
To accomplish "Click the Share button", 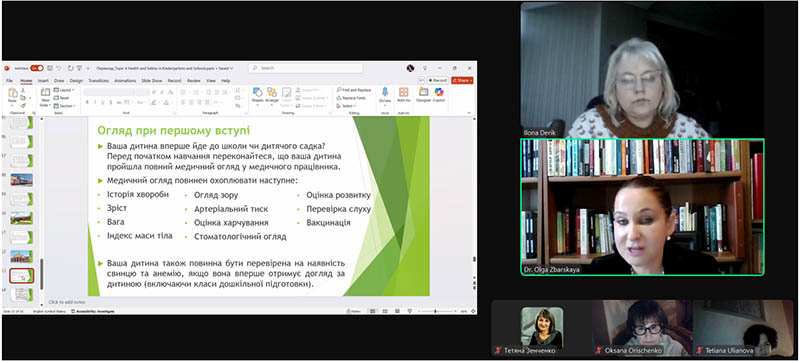I will 462,81.
